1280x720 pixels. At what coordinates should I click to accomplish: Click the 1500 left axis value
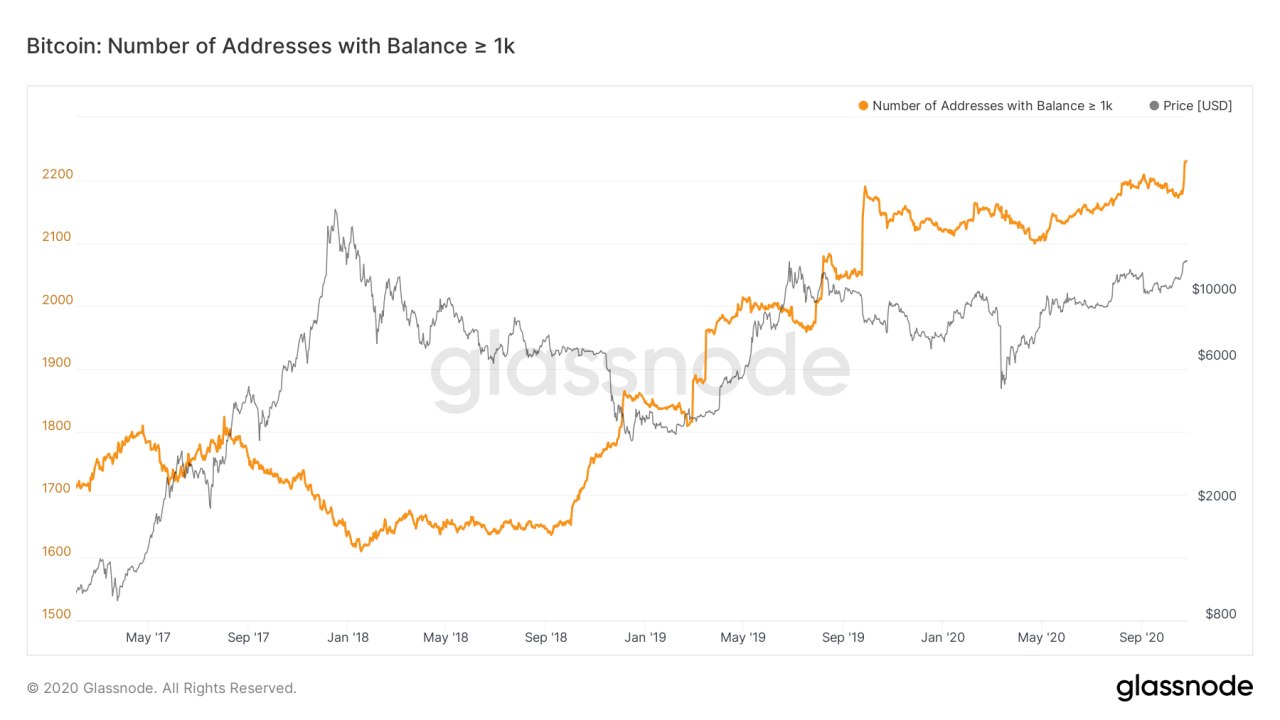click(x=58, y=614)
